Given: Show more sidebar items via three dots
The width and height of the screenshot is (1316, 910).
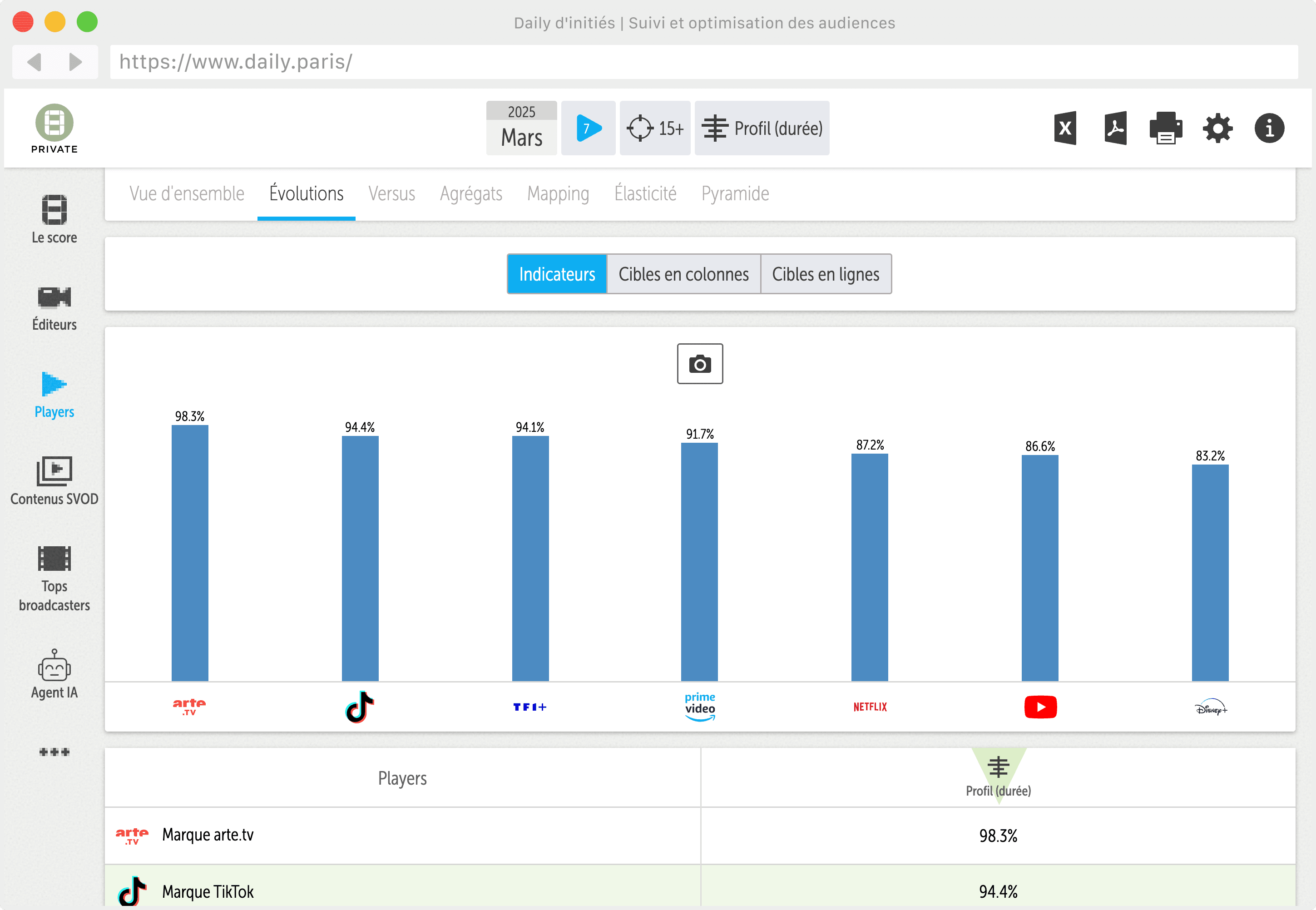Looking at the screenshot, I should [x=54, y=752].
